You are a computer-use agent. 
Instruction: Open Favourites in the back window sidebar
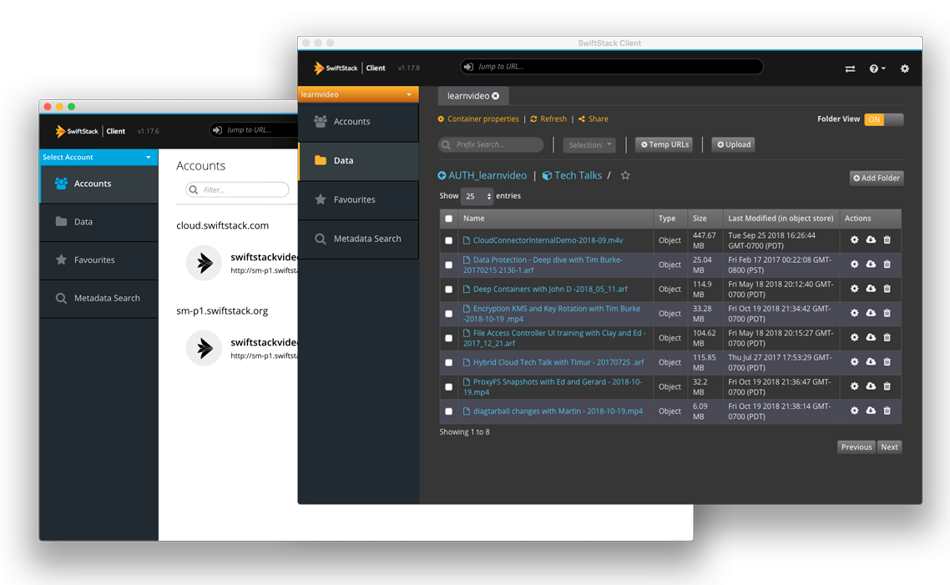click(x=98, y=260)
